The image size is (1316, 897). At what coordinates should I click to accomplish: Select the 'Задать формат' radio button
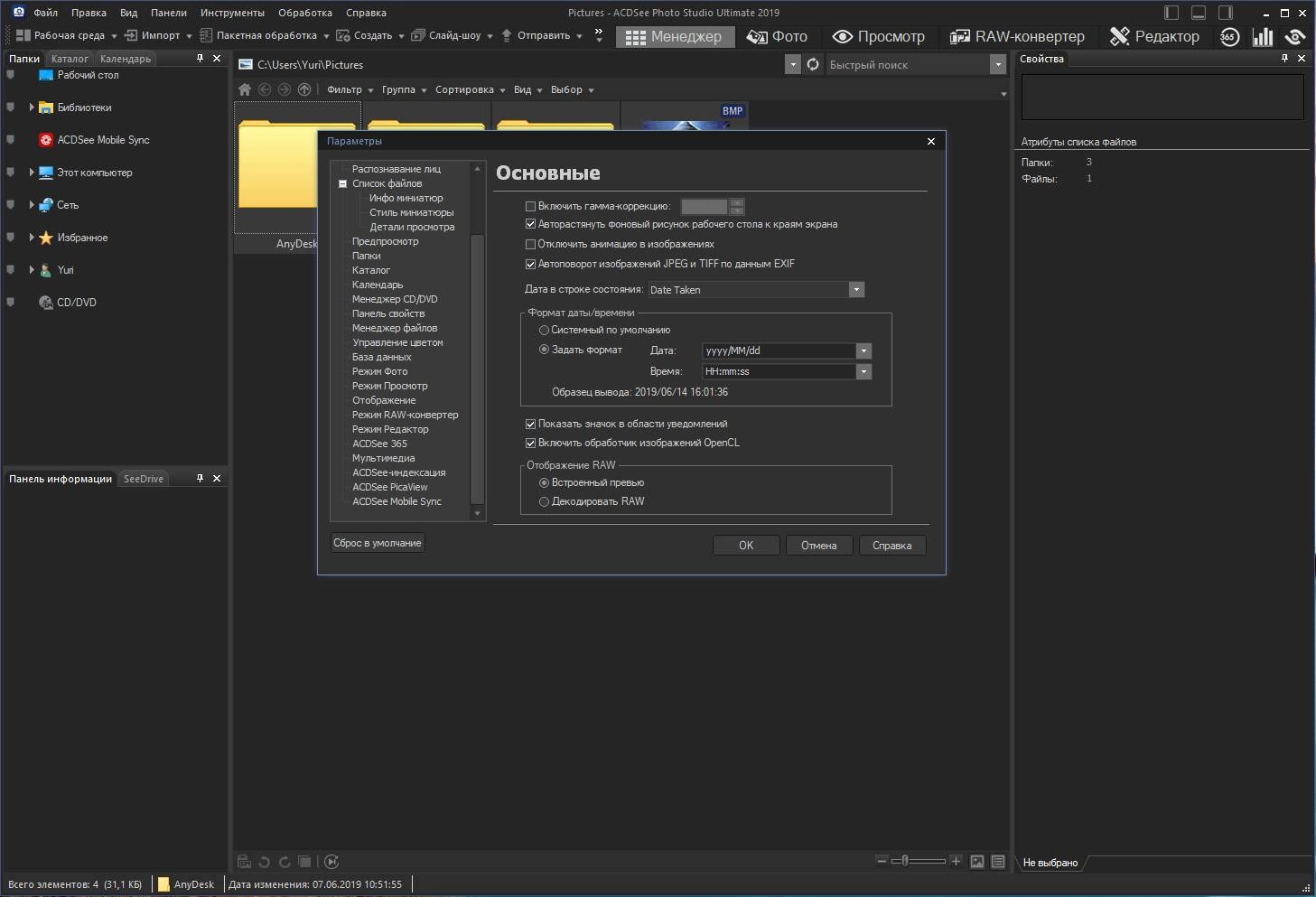544,350
